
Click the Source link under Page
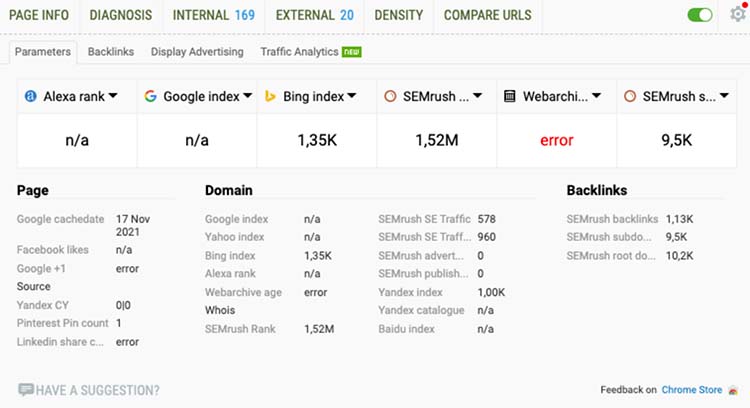[x=33, y=286]
